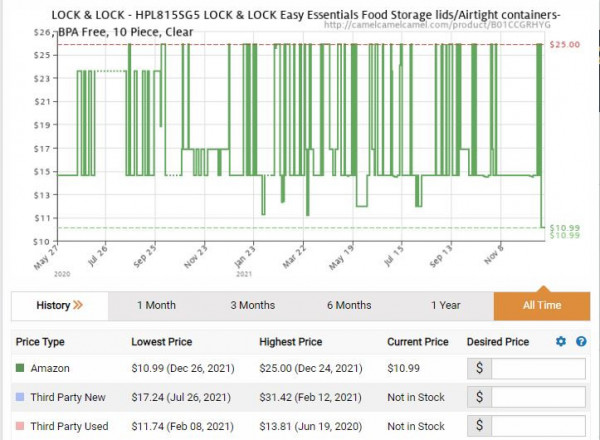Click lowest price $17.24 (Jul 26, 2021)
This screenshot has height=440, width=600.
[x=181, y=397]
